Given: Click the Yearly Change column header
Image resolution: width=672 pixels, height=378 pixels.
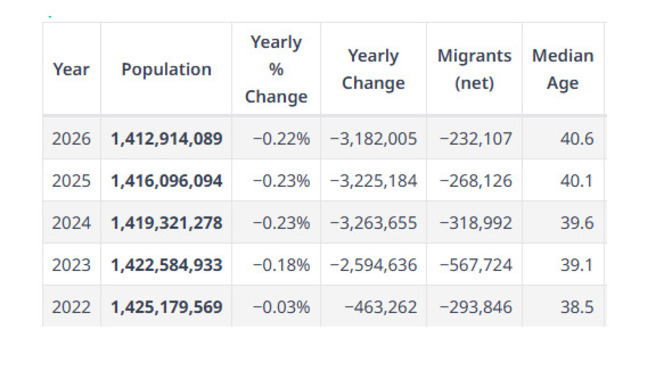Looking at the screenshot, I should point(373,69).
